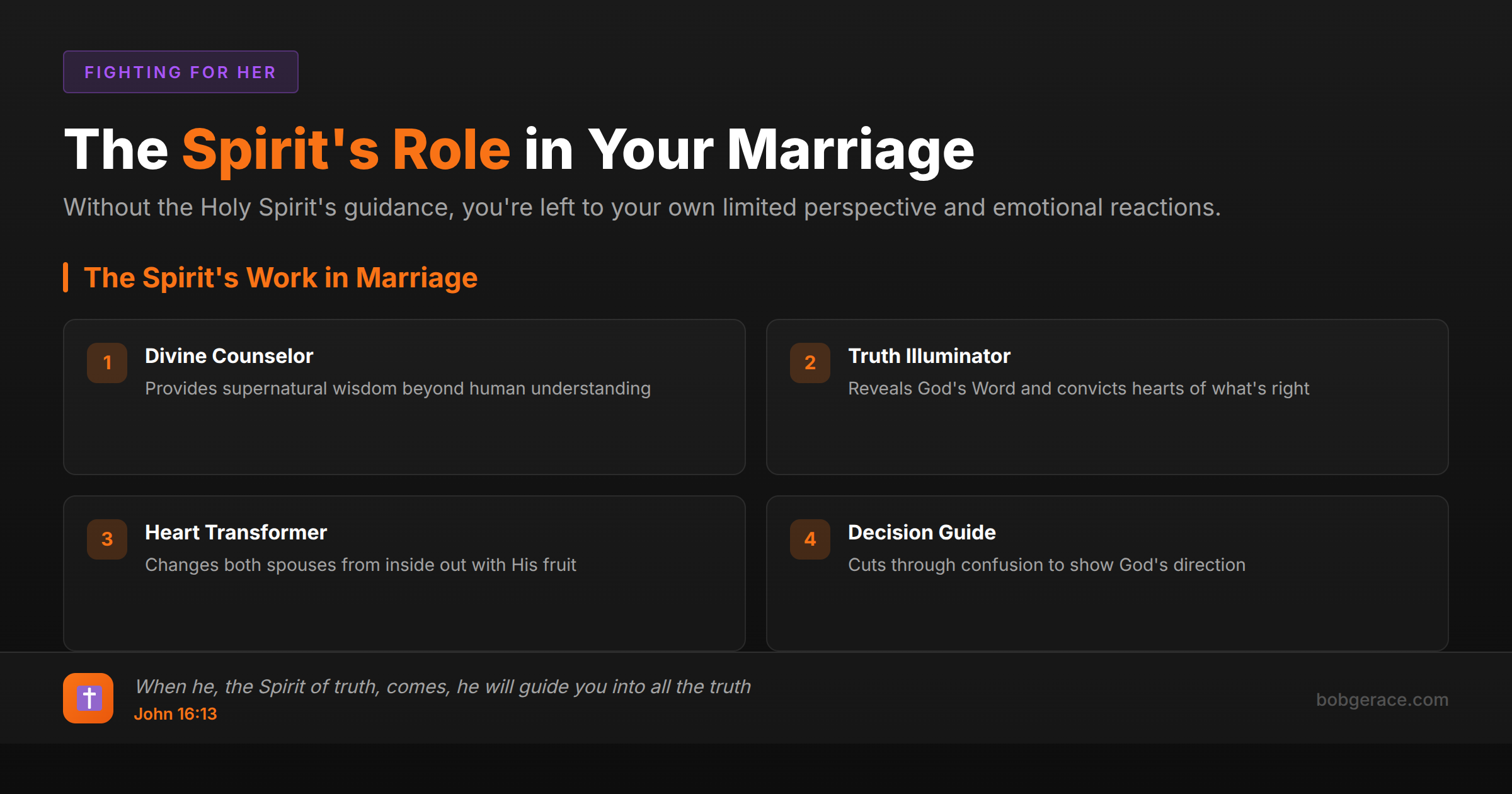Select the number 4 badge icon
The height and width of the screenshot is (794, 1512).
pyautogui.click(x=810, y=539)
